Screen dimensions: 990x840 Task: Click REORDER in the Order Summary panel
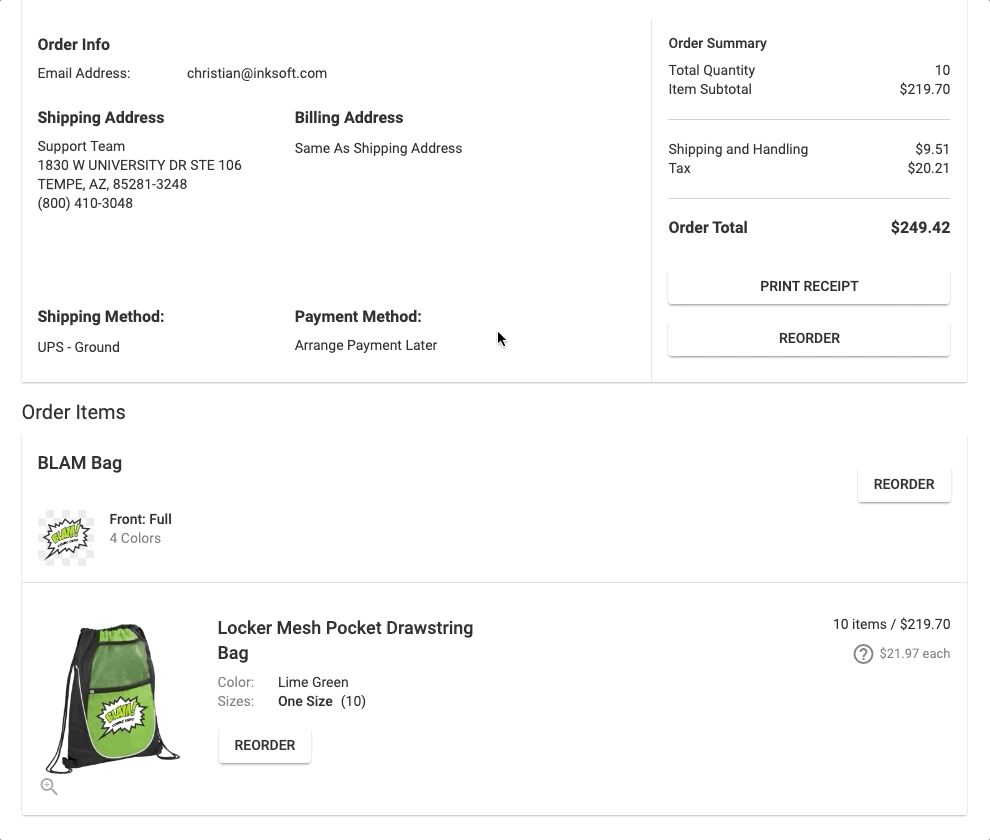[x=808, y=338]
